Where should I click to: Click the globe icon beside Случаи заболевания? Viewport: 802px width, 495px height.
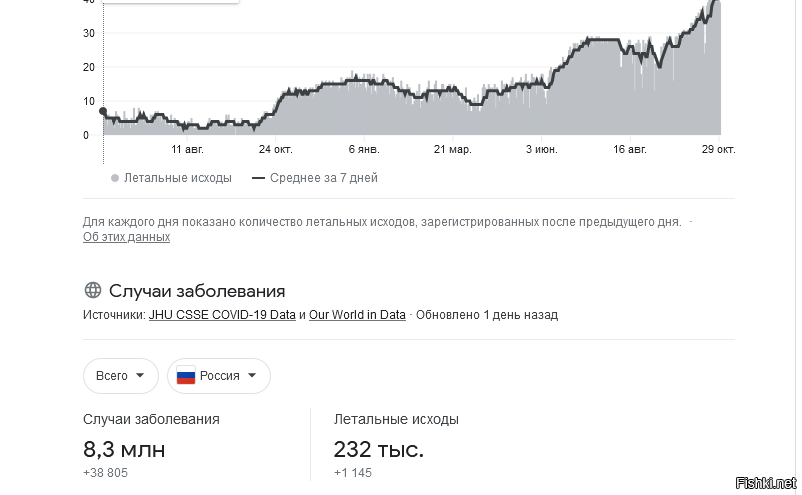[x=93, y=290]
